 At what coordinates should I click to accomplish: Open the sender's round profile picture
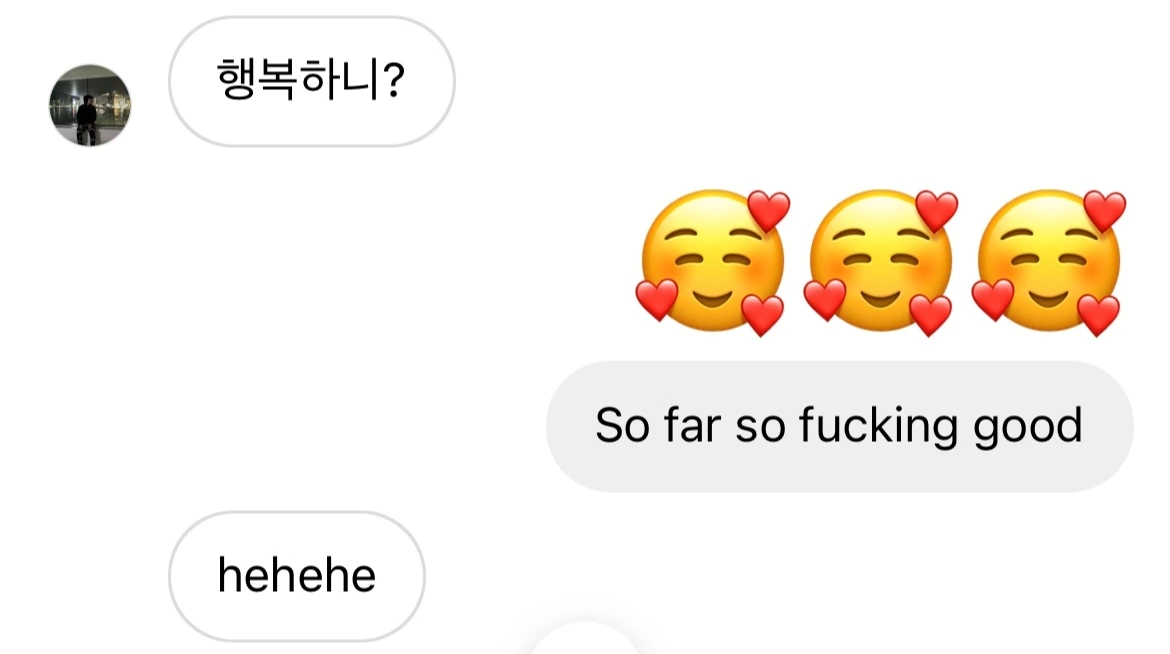click(x=90, y=105)
